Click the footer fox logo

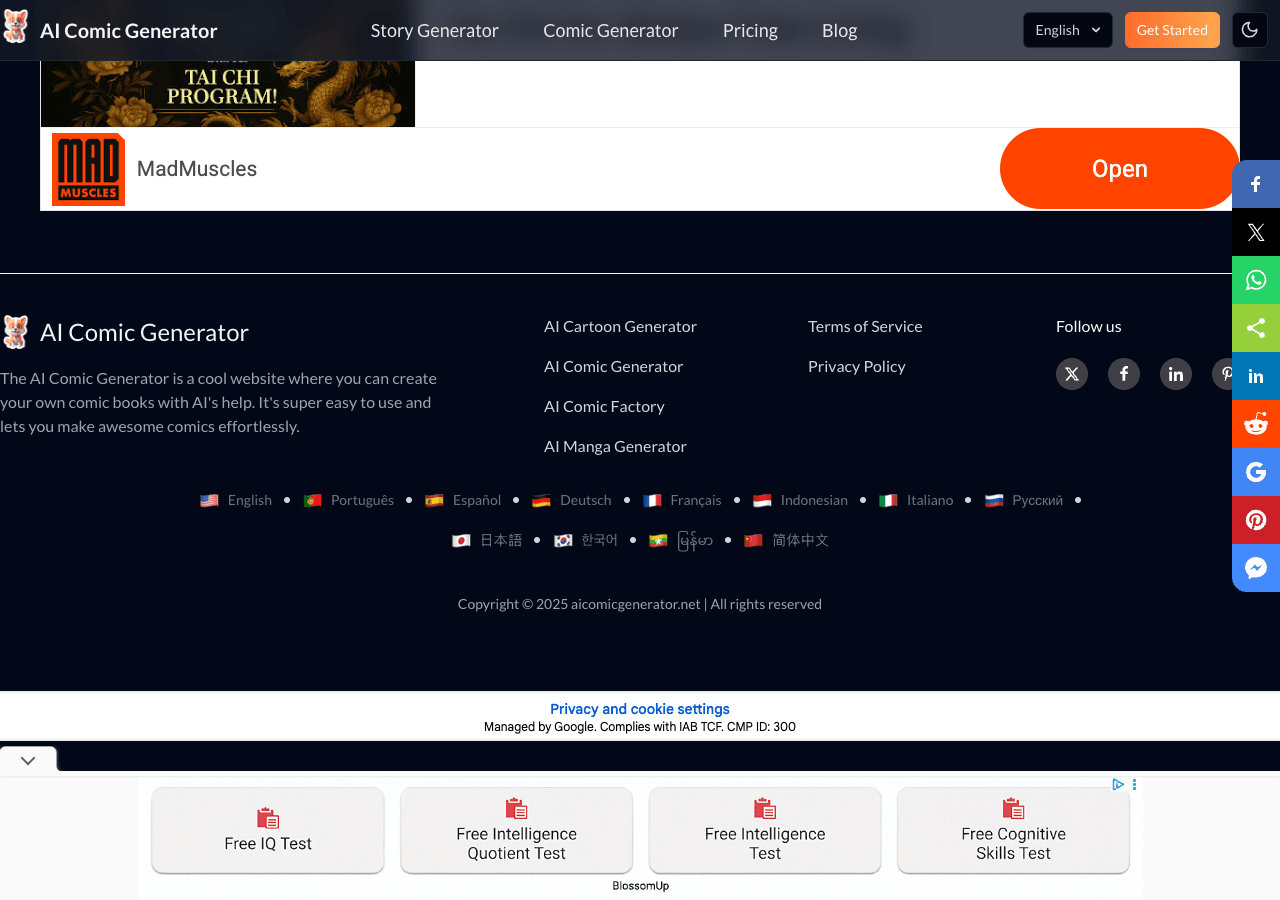pos(15,332)
